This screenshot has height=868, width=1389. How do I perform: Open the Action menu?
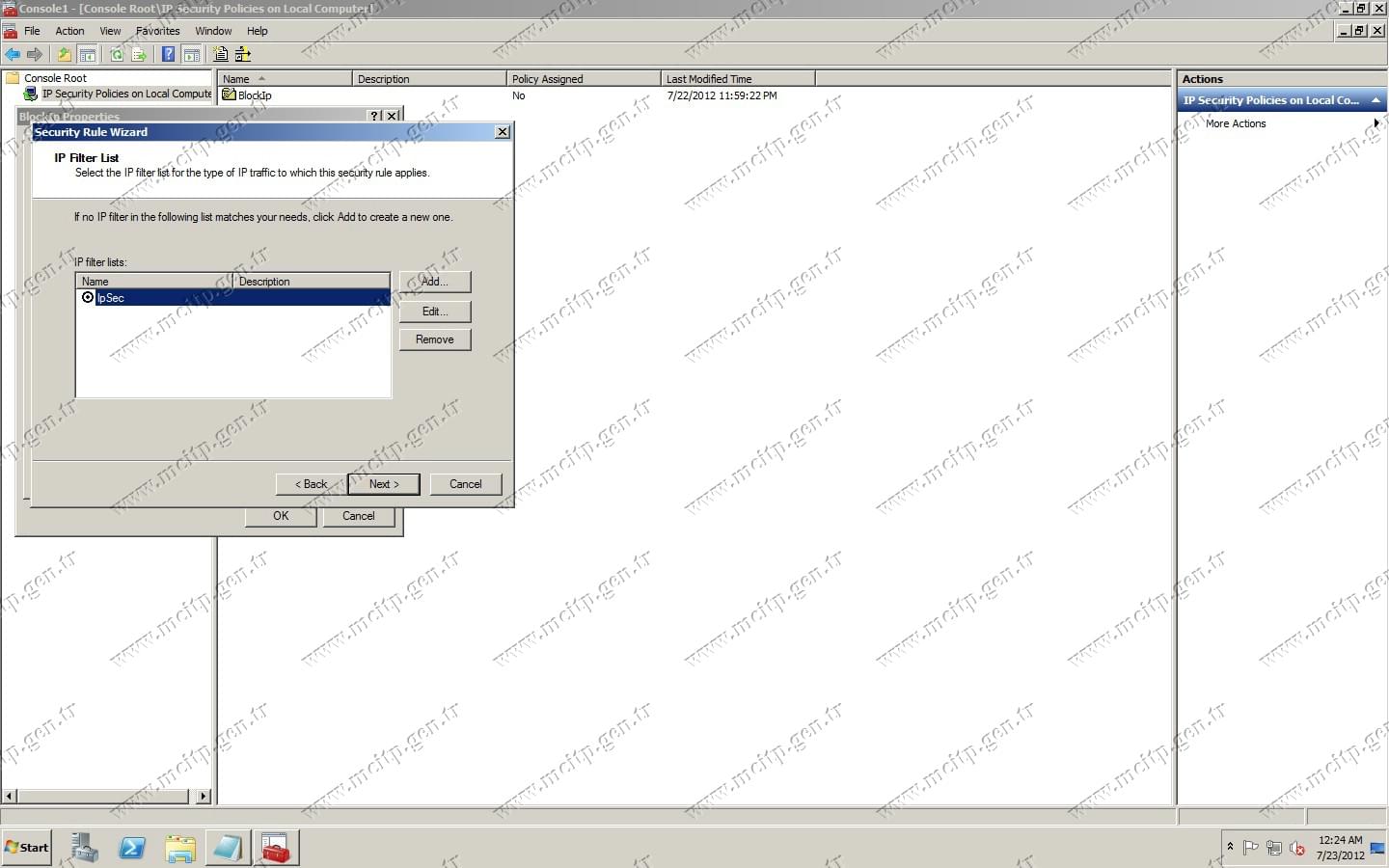[x=69, y=31]
